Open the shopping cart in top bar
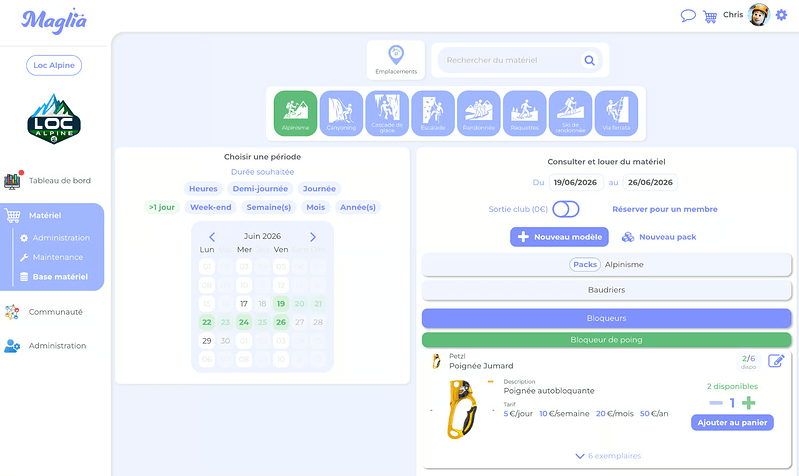799x476 pixels. pyautogui.click(x=709, y=16)
